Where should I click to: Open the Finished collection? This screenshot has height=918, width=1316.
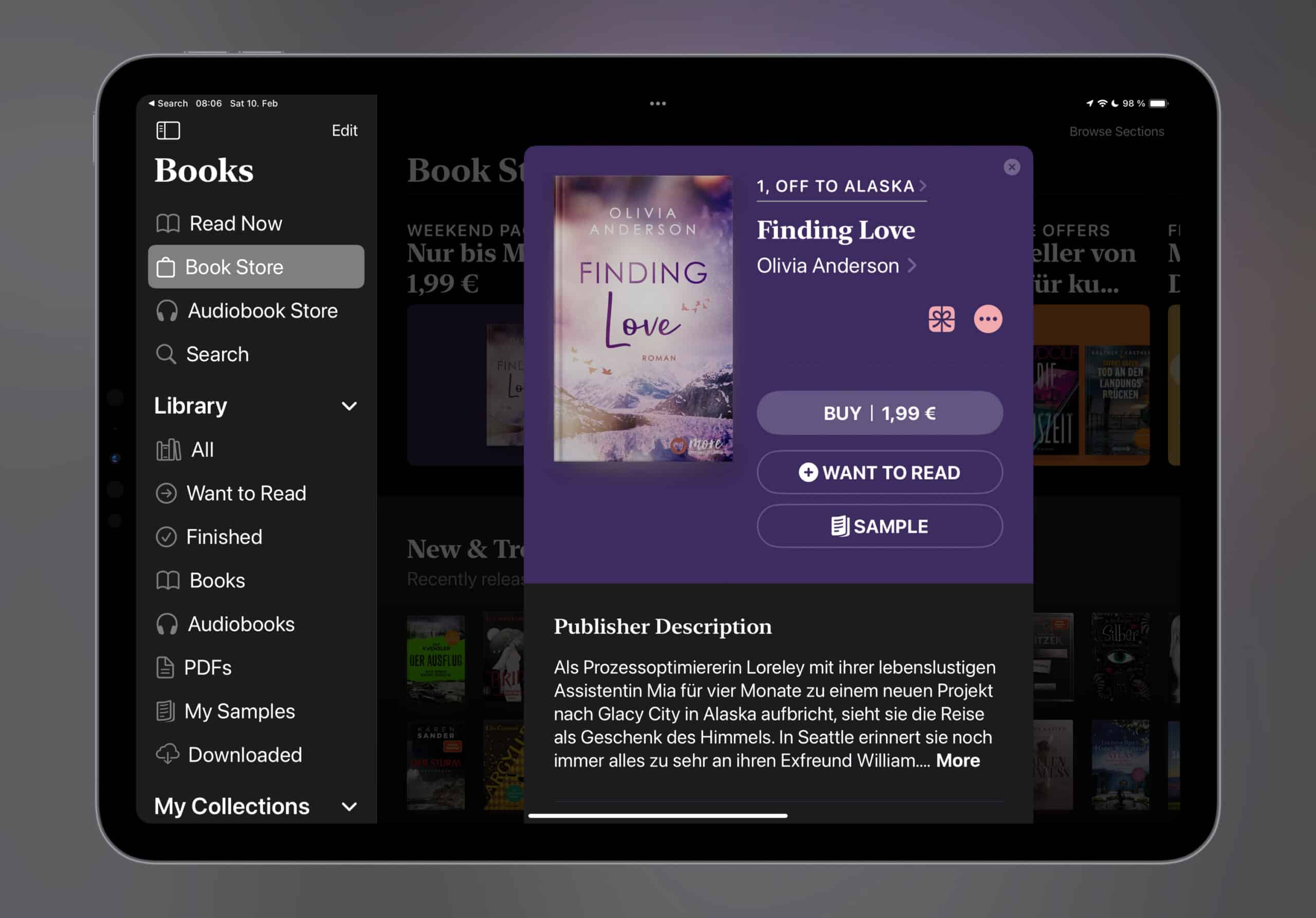point(255,537)
